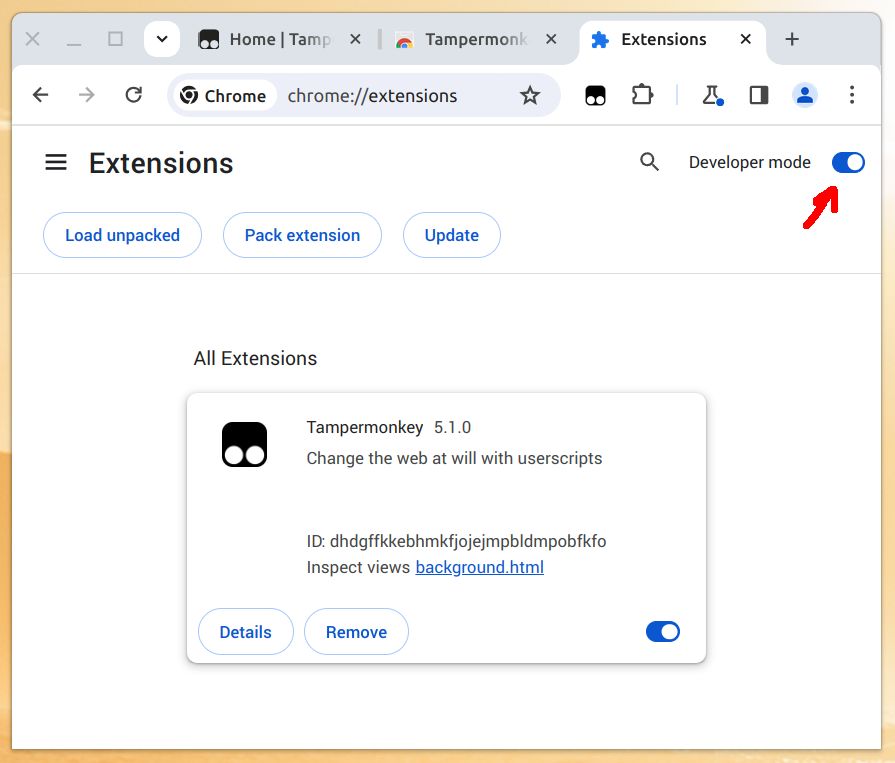
Task: Click the All Extensions heading
Action: pos(255,358)
